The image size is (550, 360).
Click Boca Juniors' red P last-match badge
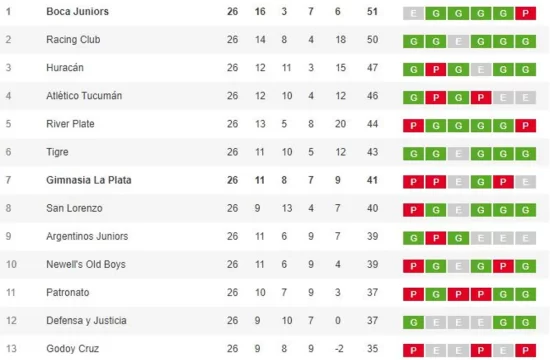(x=525, y=13)
